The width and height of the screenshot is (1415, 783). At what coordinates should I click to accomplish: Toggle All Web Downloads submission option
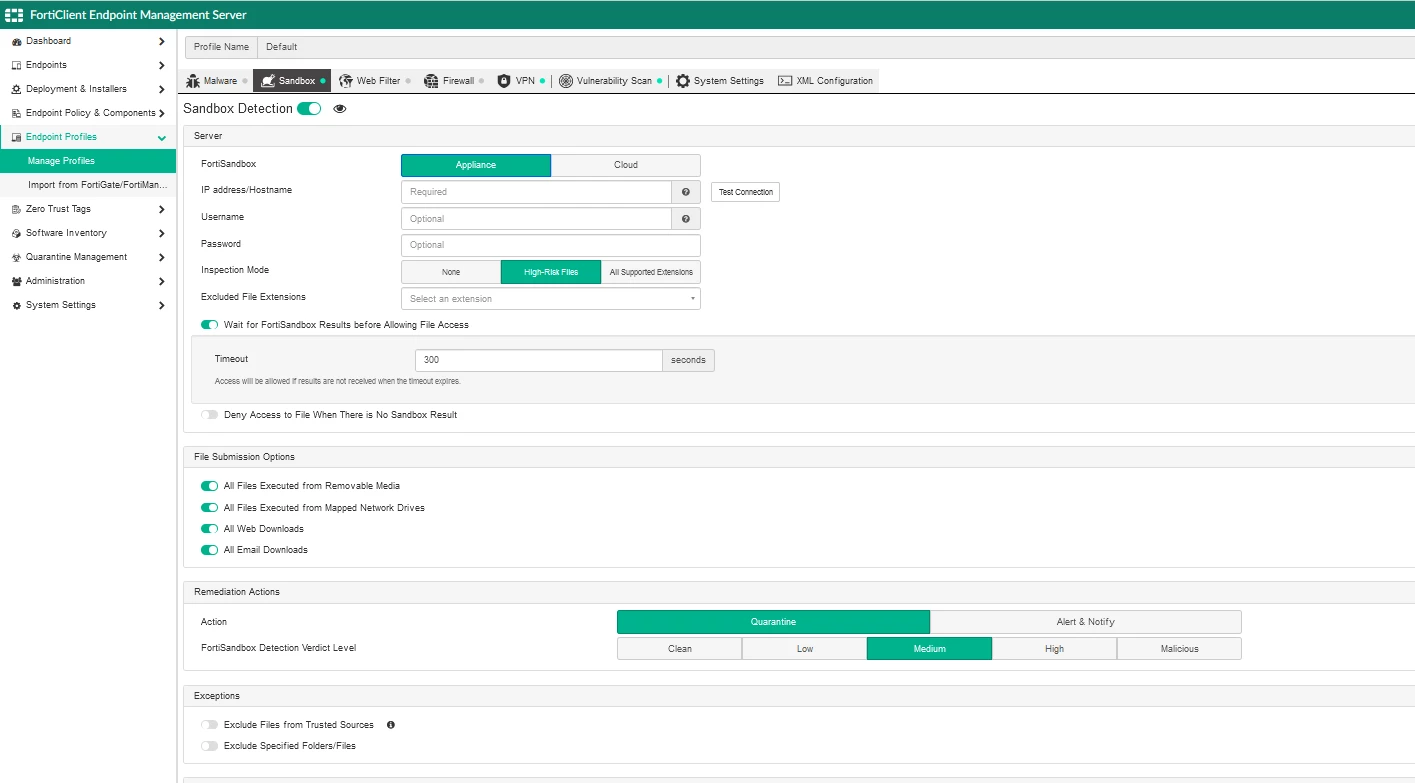[209, 529]
